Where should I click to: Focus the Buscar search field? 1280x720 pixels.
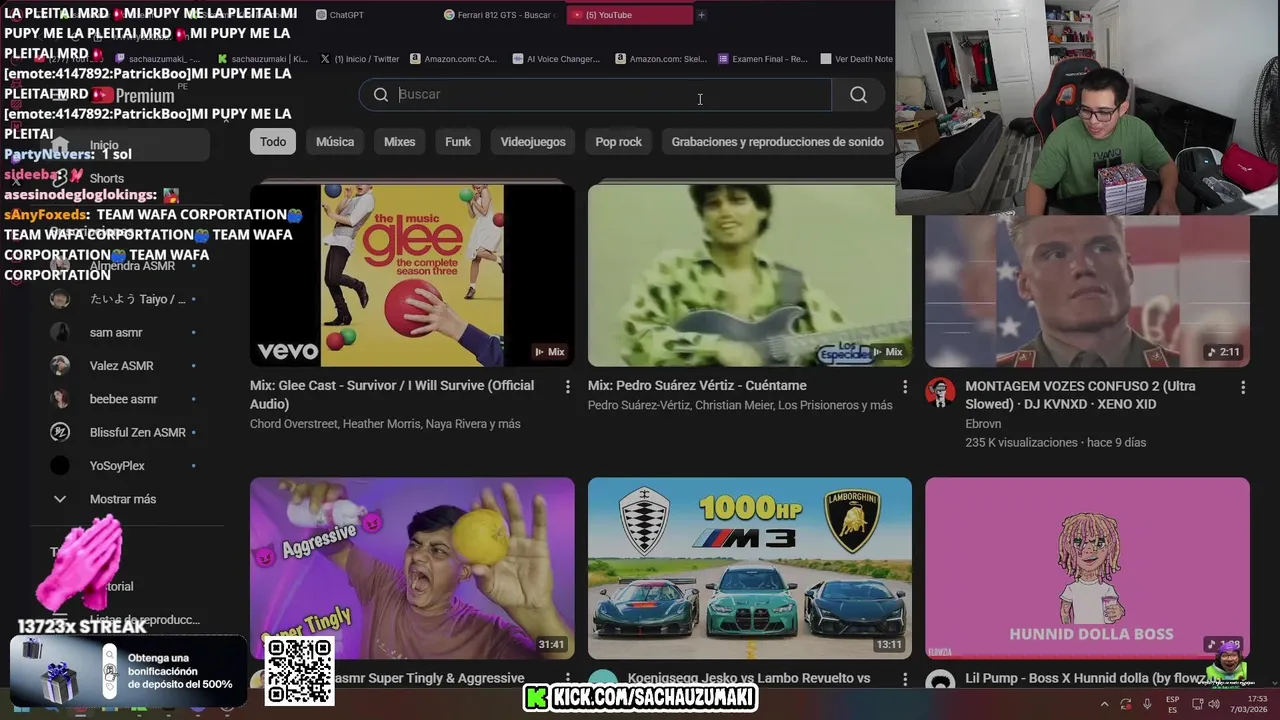595,94
